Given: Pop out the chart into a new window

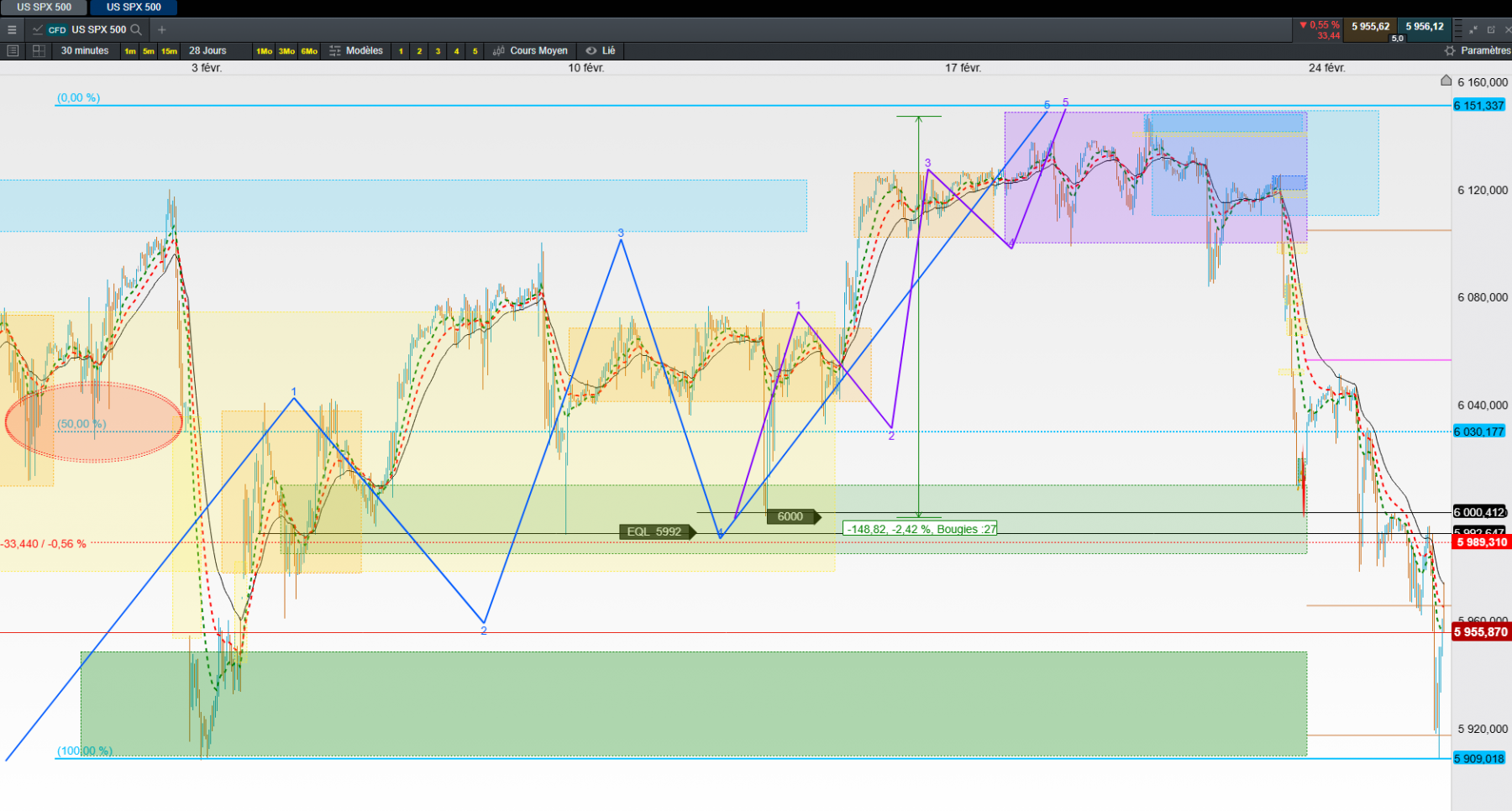Looking at the screenshot, I should click(1491, 29).
